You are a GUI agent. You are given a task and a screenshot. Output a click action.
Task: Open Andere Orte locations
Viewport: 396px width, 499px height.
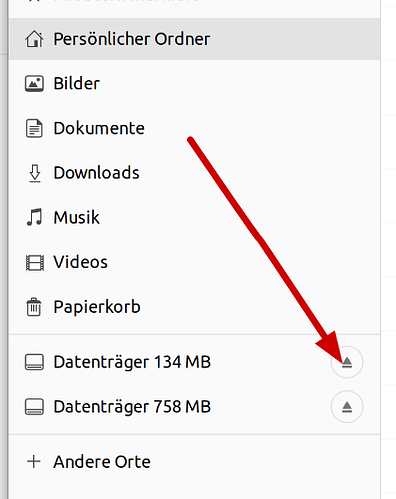(195, 462)
